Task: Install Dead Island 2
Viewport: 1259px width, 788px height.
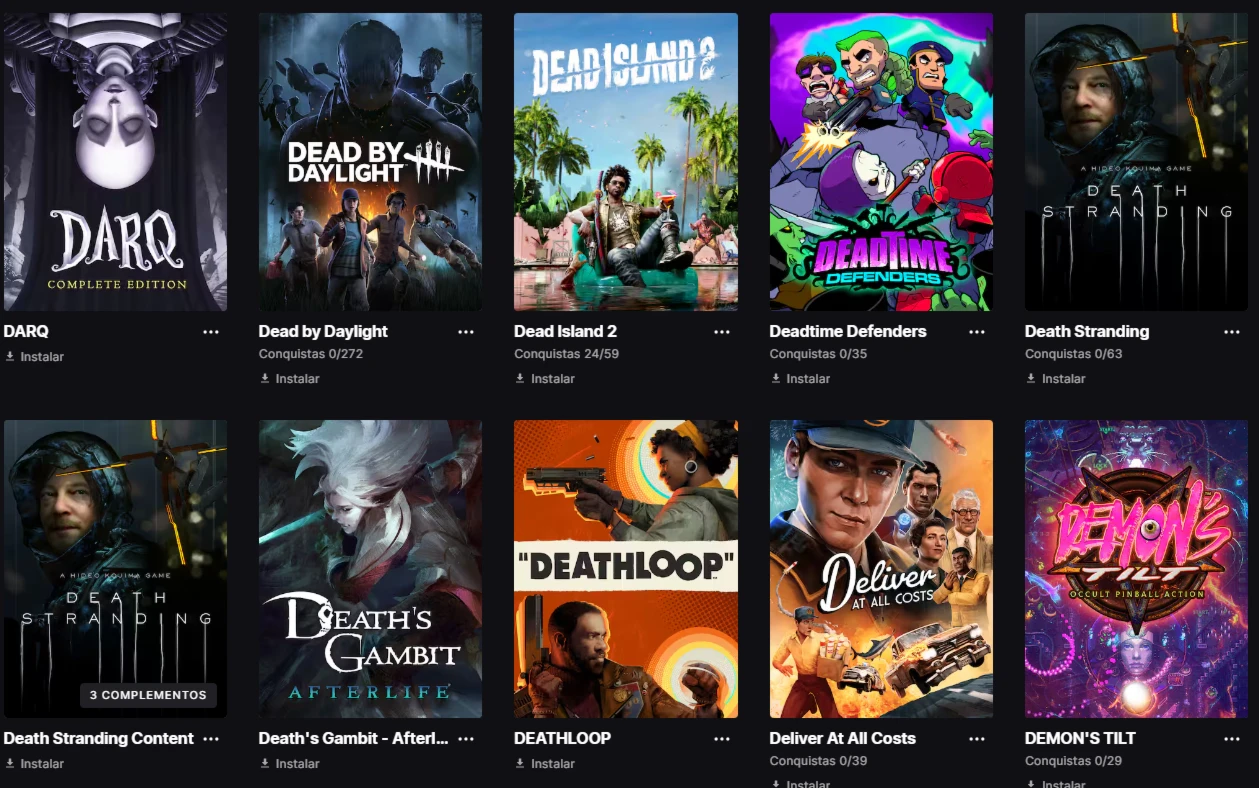Action: [x=545, y=379]
